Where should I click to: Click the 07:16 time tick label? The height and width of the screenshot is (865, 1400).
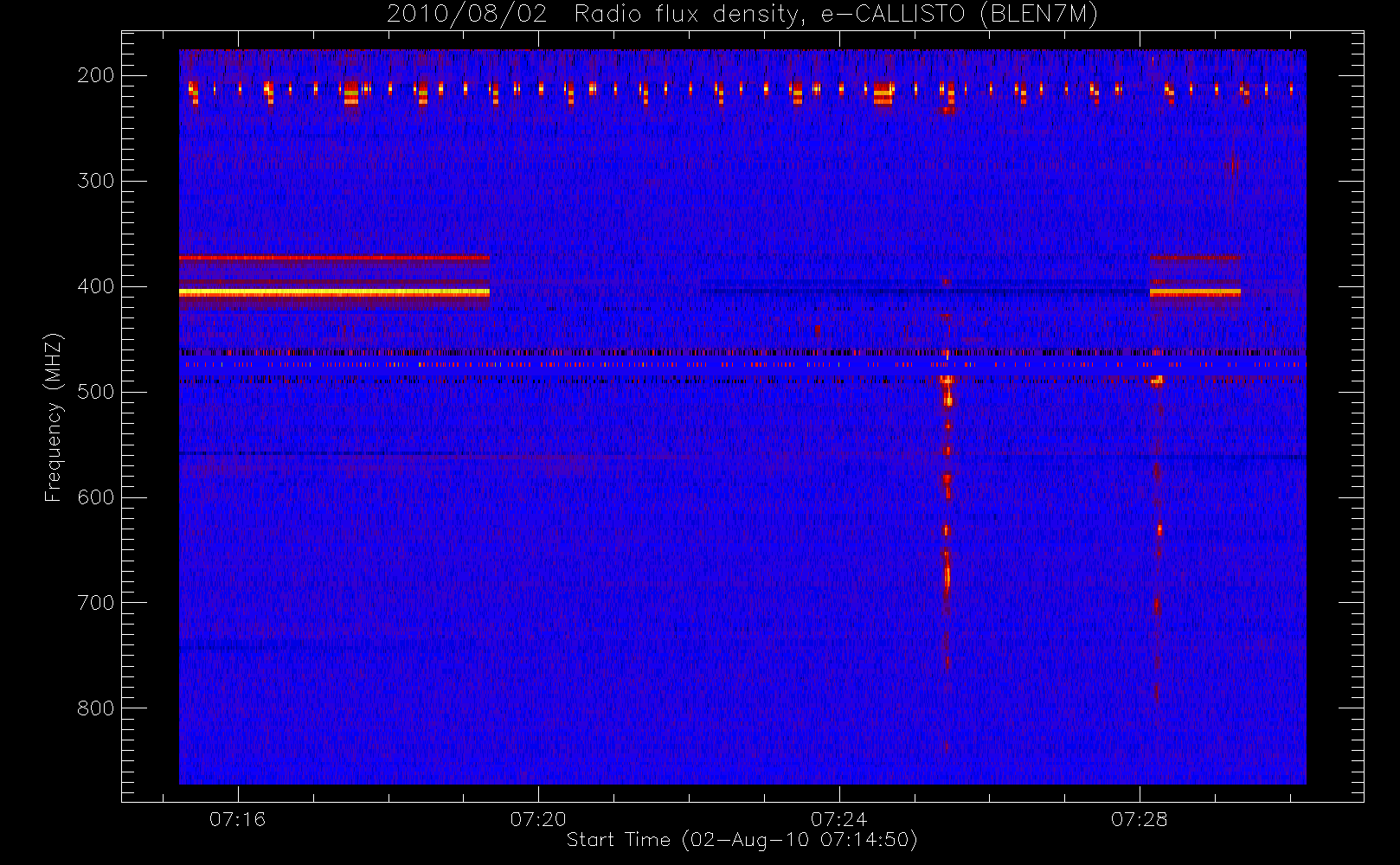click(238, 819)
